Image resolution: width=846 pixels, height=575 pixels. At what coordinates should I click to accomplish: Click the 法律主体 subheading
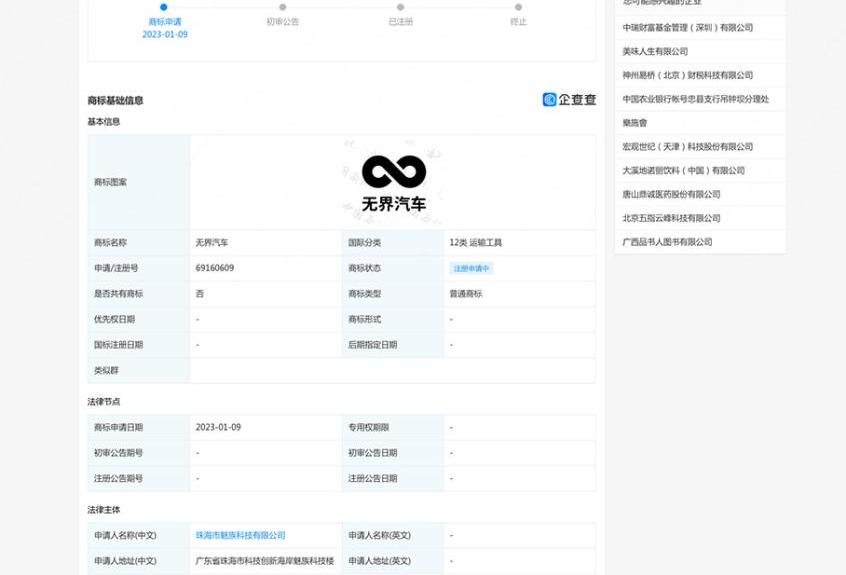click(104, 510)
